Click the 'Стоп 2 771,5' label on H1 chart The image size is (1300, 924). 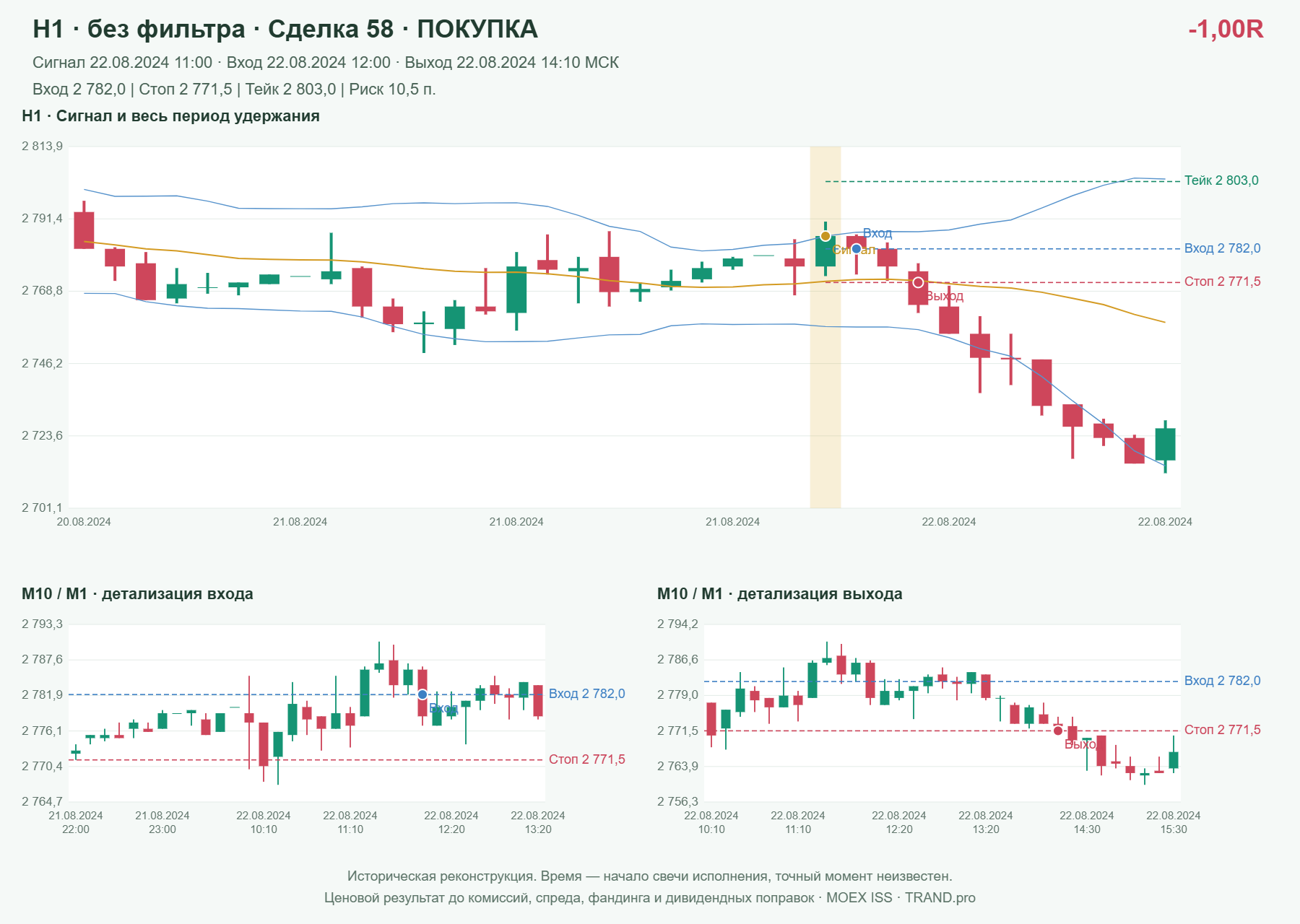[1222, 282]
